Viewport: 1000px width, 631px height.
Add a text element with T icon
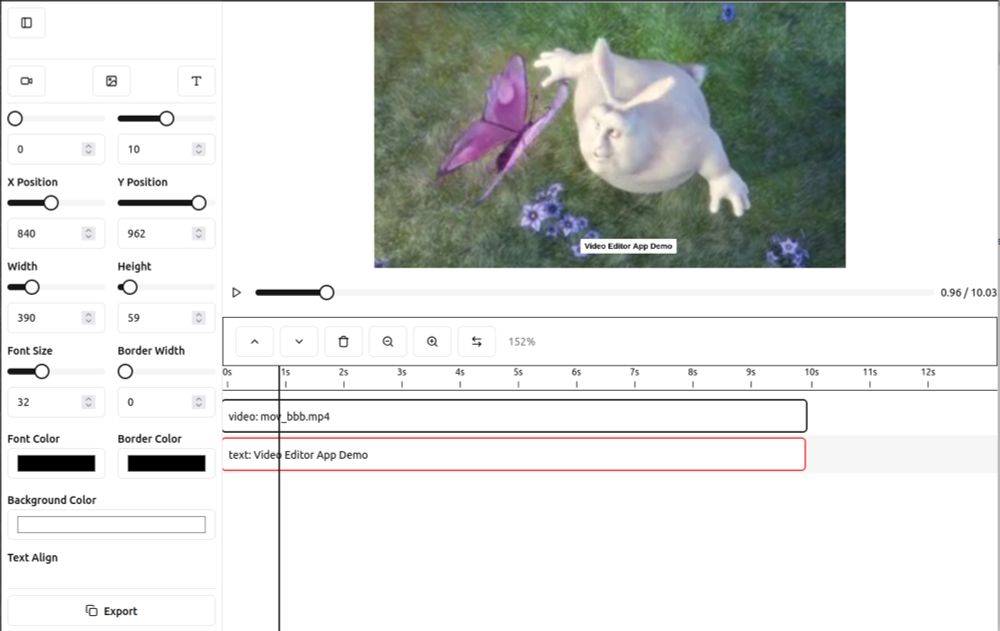(x=196, y=81)
